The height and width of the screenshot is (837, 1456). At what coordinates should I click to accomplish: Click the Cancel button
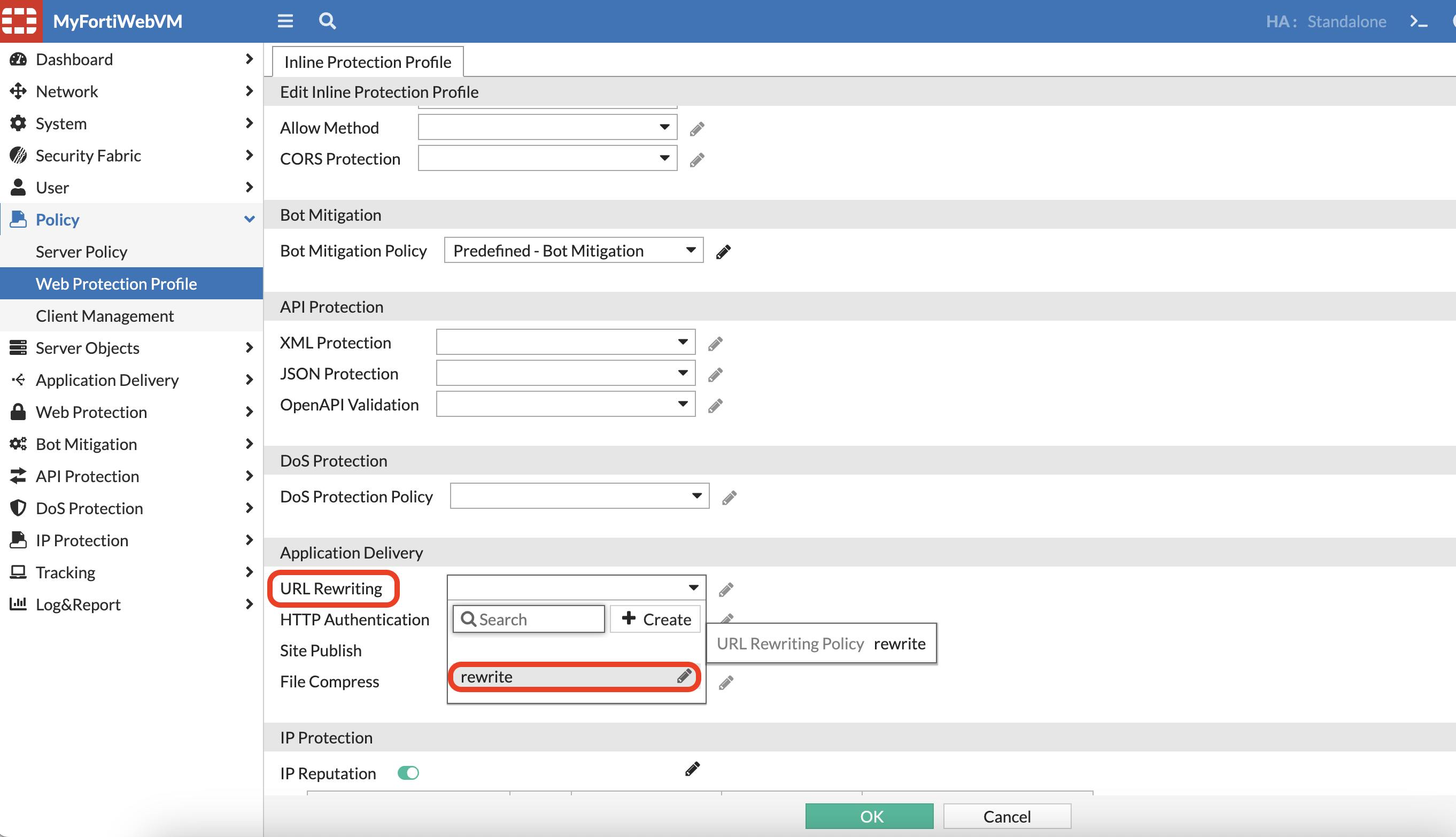tap(1007, 816)
